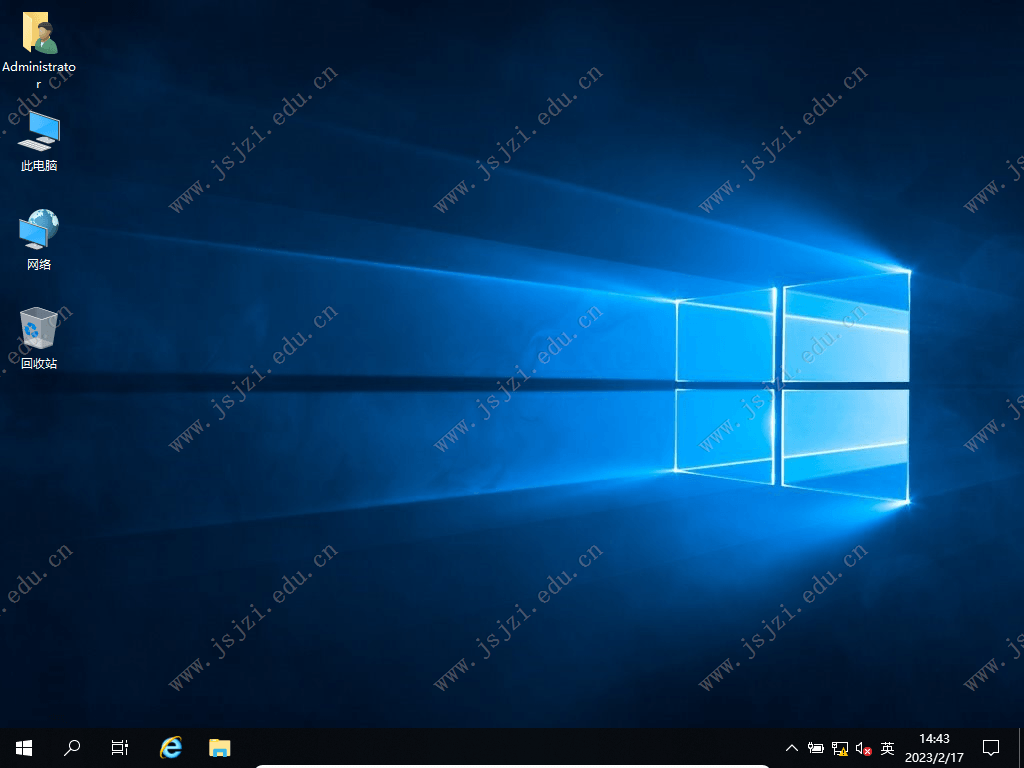Switch input language indicator 英
Viewport: 1024px width, 768px height.
click(x=887, y=748)
